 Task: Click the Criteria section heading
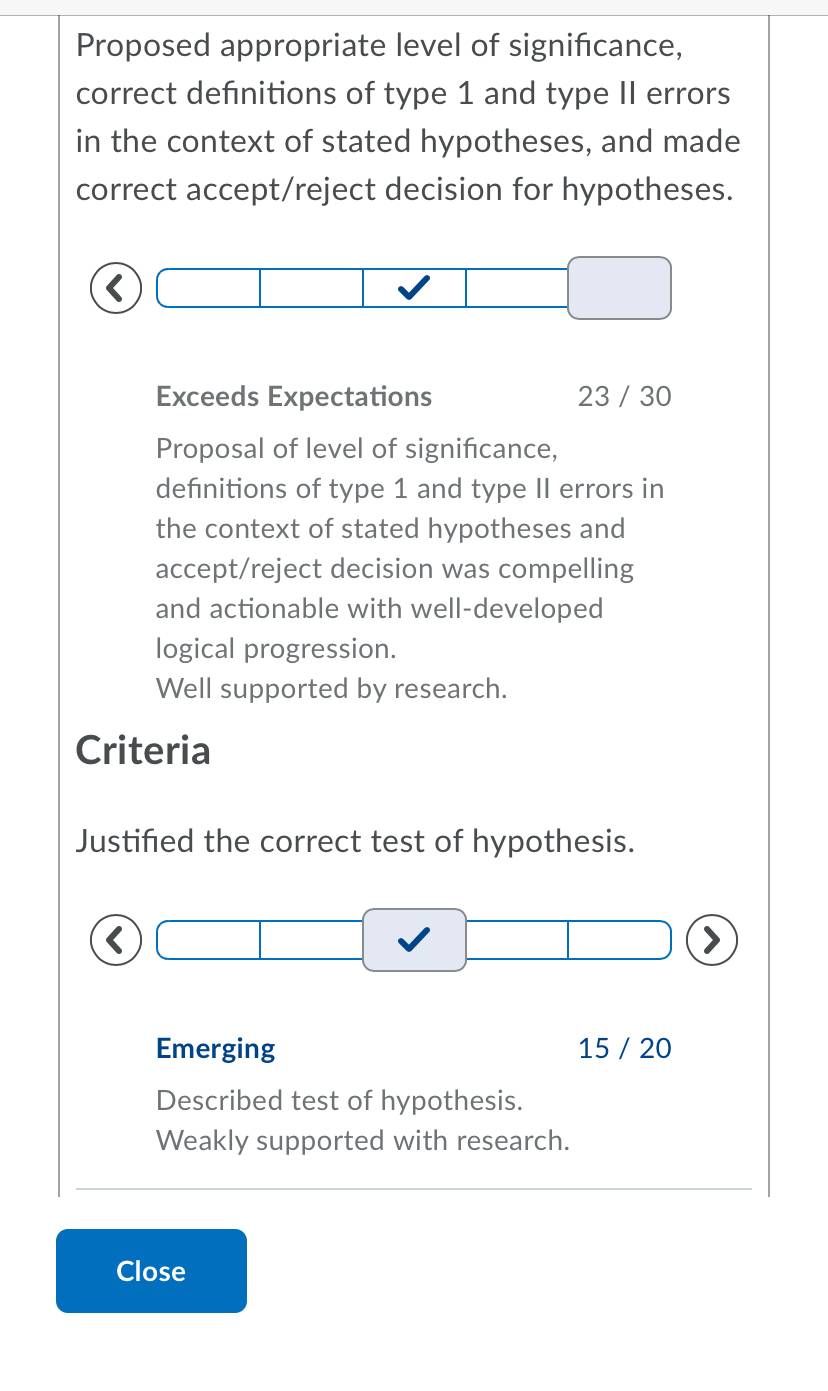coord(143,750)
